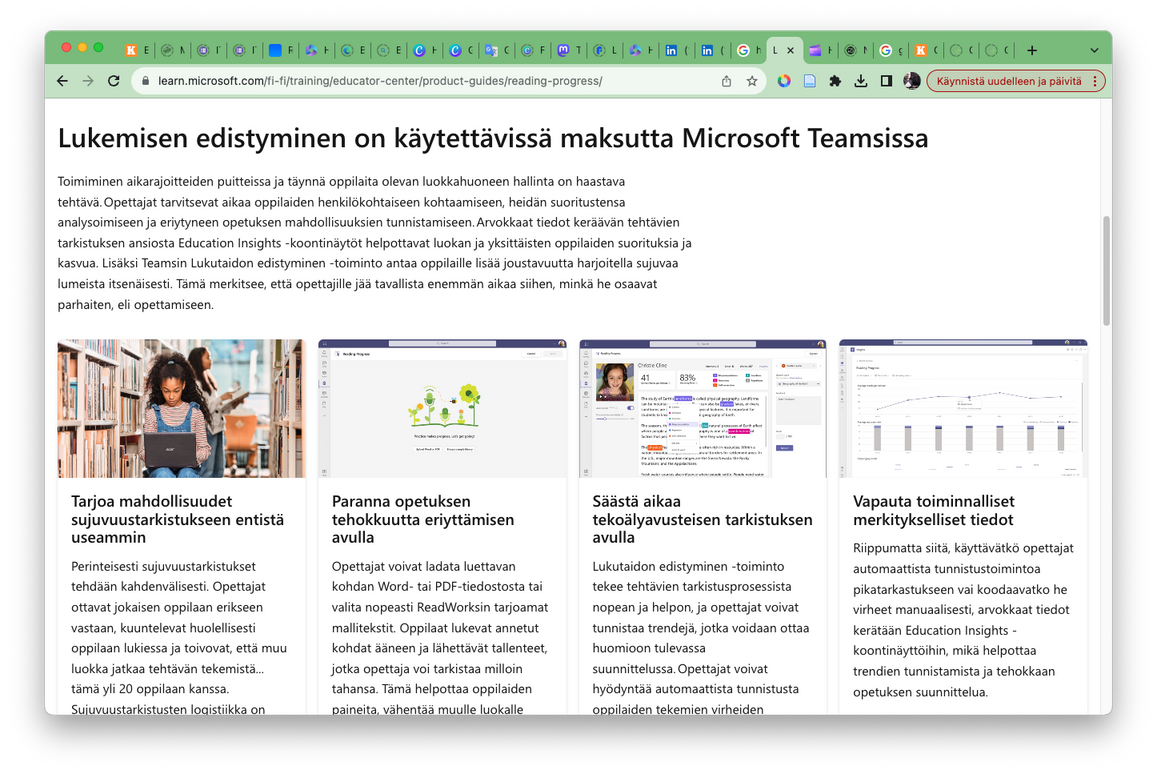
Task: Switch to the second orange K tab
Action: point(928,50)
